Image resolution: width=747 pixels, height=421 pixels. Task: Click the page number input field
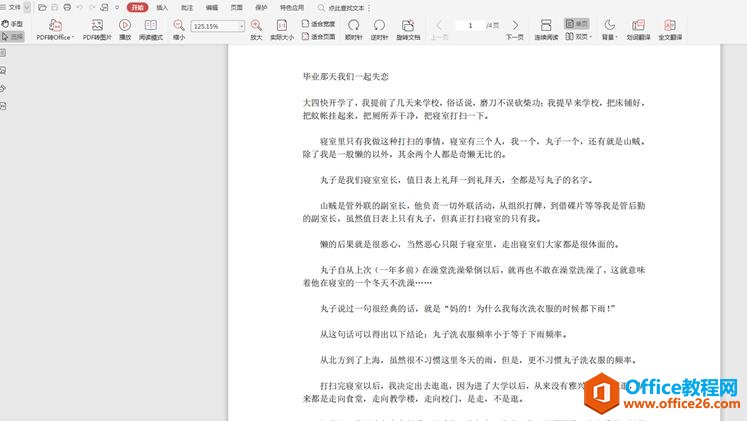pos(470,25)
